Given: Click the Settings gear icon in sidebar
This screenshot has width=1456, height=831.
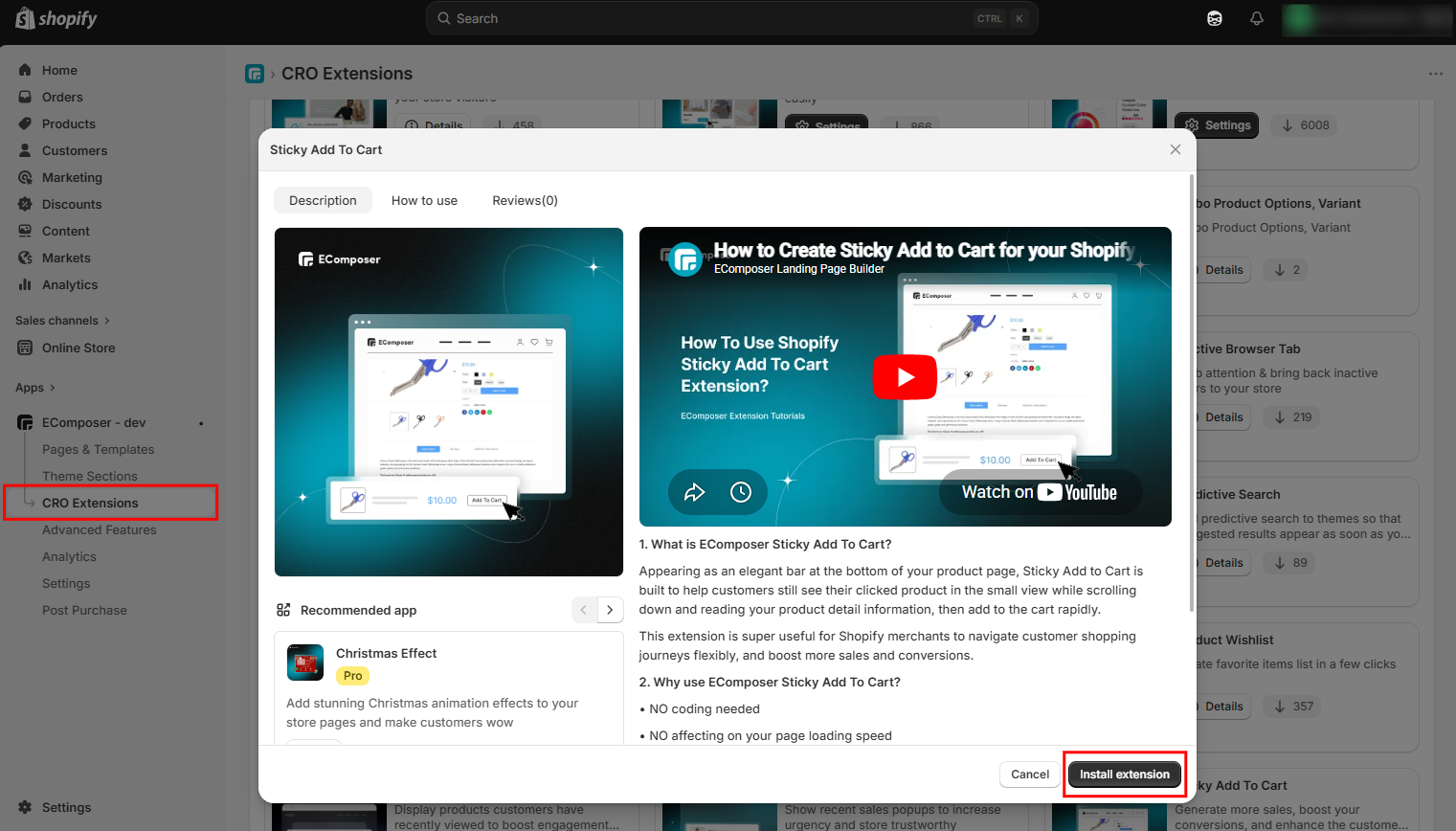Looking at the screenshot, I should (25, 807).
